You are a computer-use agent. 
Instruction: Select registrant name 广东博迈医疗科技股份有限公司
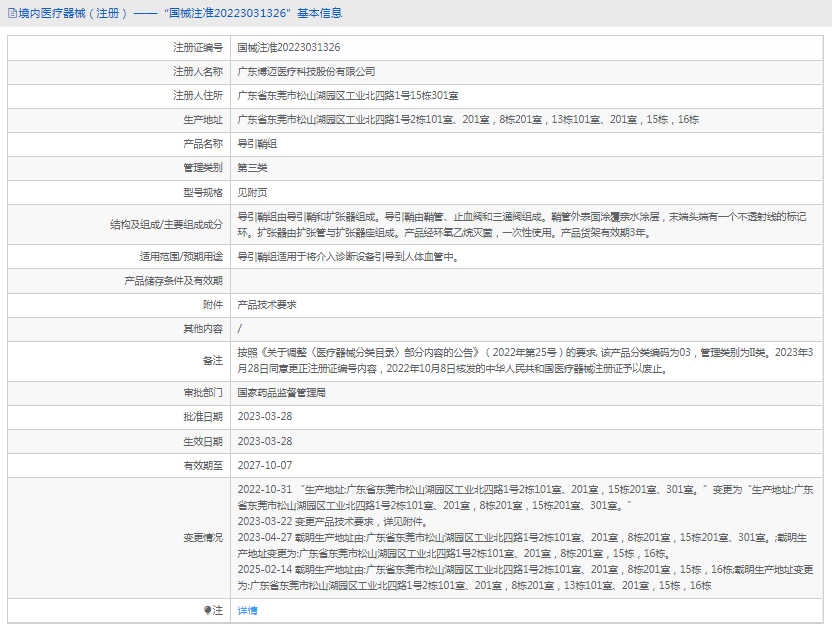coord(306,72)
